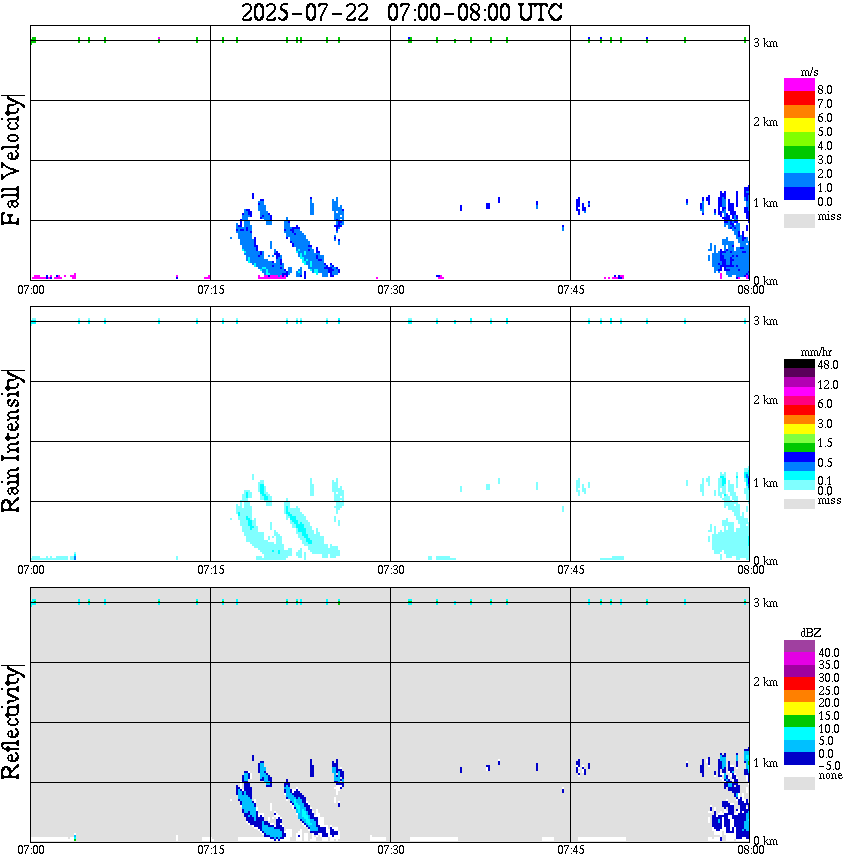
Task: Click the magenta 8.0 m/s legend swatch
Action: click(799, 85)
